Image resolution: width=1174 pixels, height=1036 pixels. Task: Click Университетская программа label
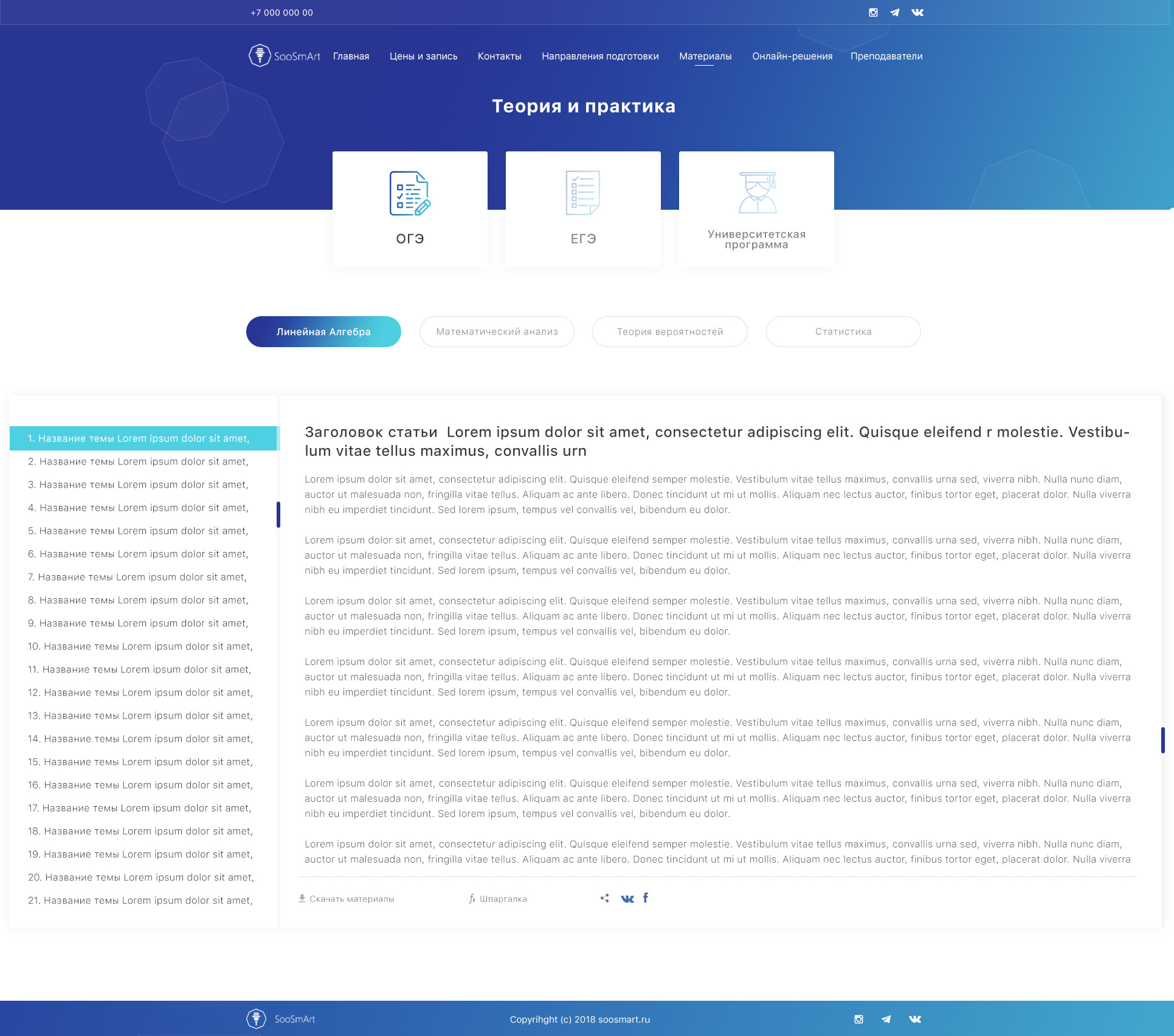click(756, 239)
